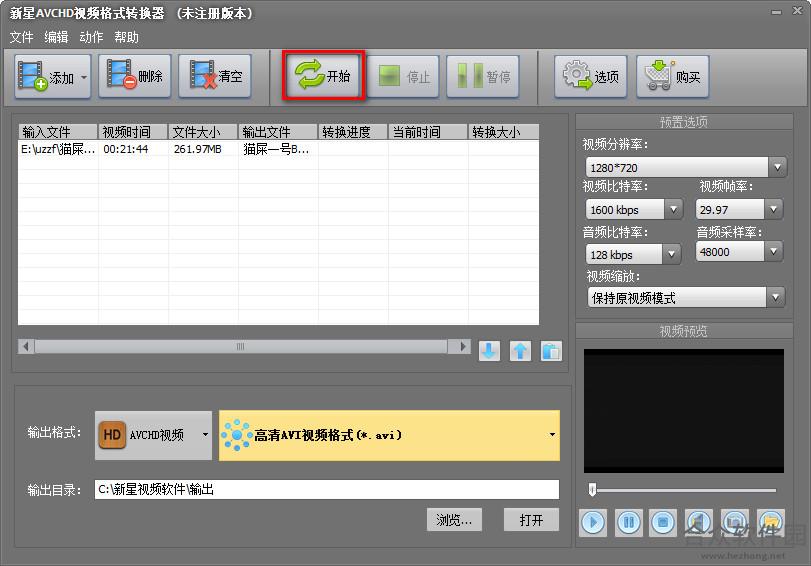Click the stop button under video preview

tap(663, 523)
